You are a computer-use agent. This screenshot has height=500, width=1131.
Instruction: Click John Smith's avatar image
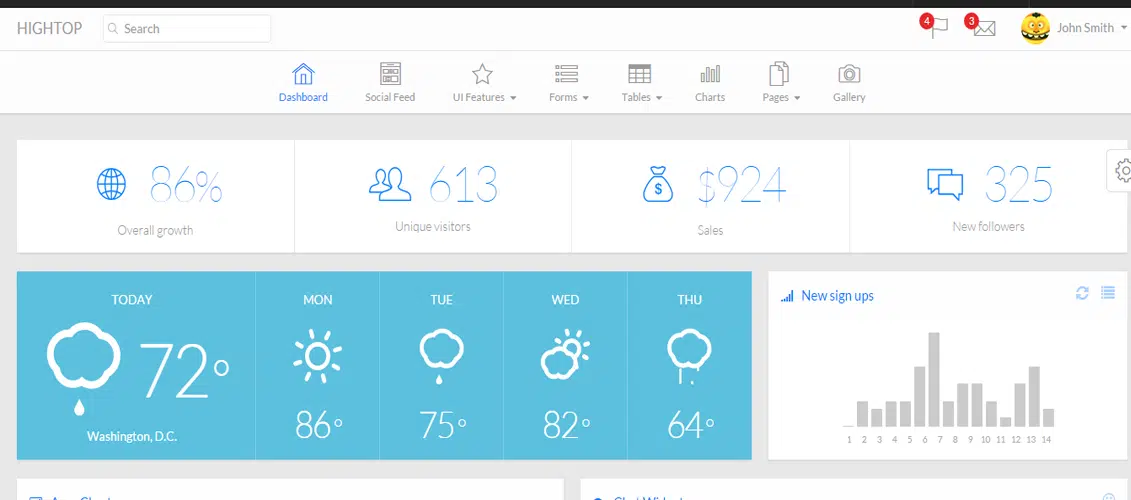point(1035,28)
